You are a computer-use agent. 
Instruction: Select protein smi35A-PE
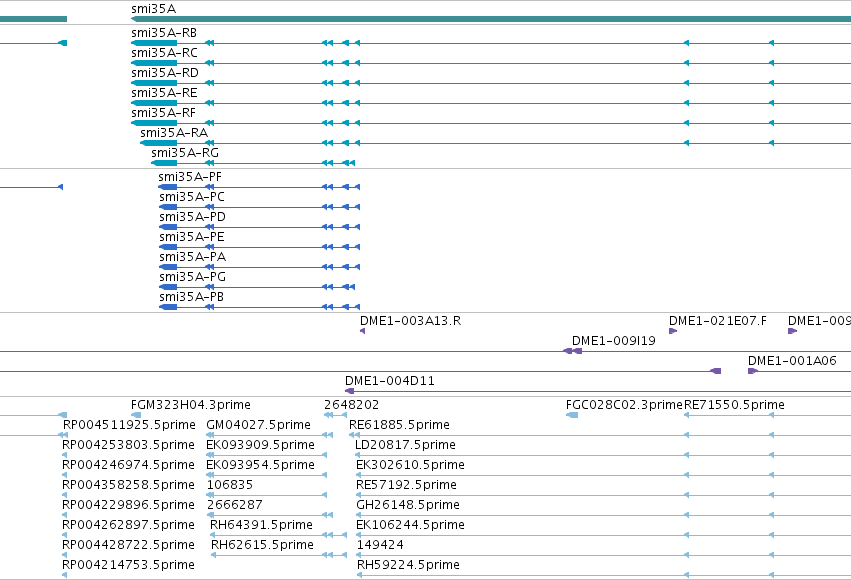[x=192, y=238]
